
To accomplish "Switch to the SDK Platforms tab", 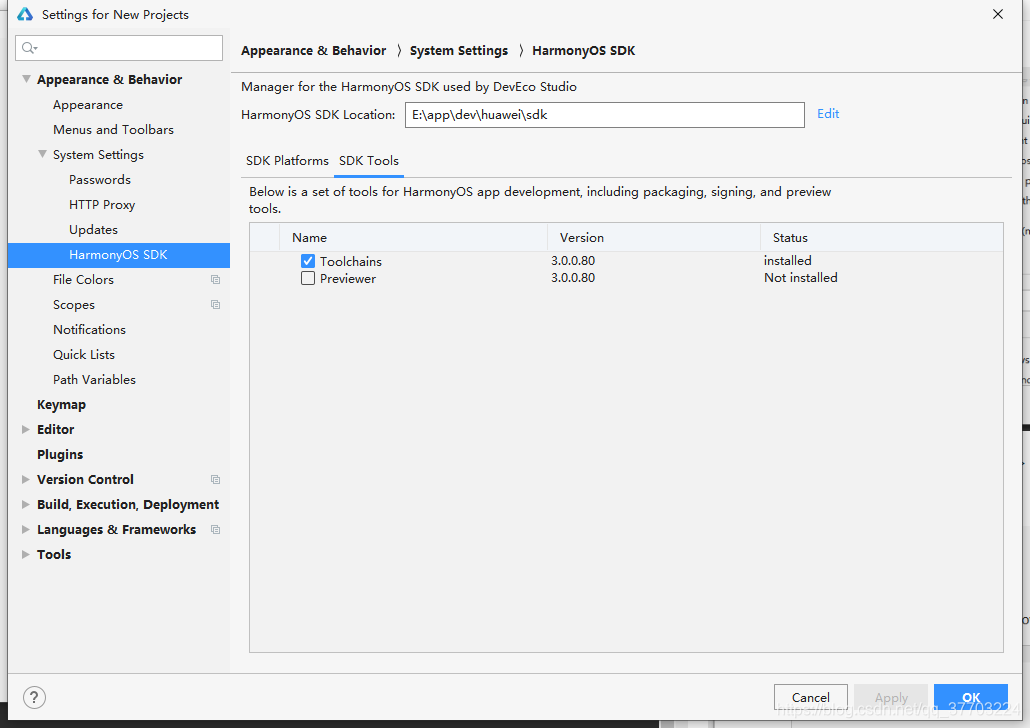I will (287, 161).
